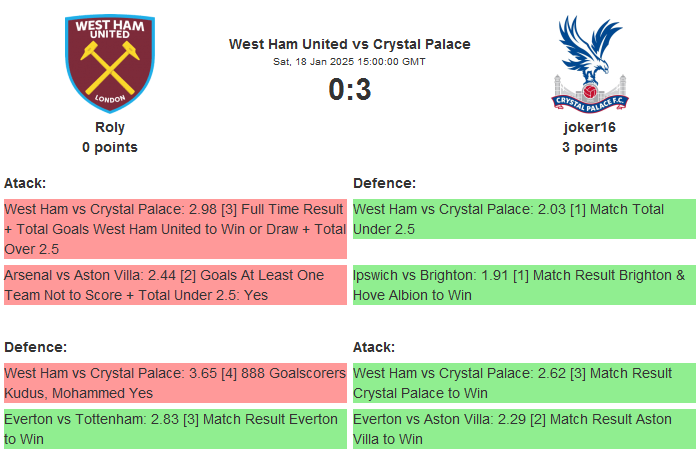Click joker16's lower Atack section heading
This screenshot has height=460, width=700.
(x=374, y=347)
